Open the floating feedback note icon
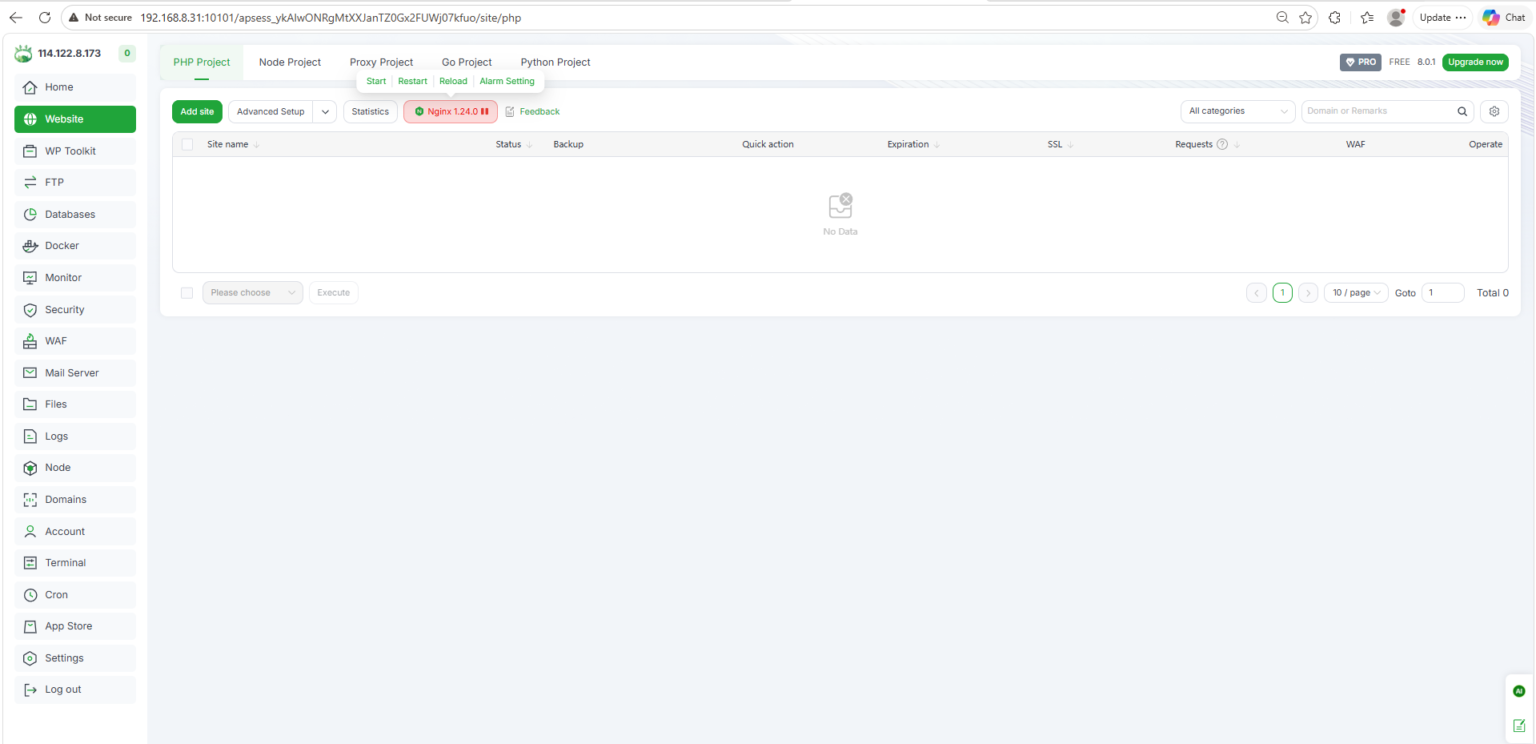1536x744 pixels. coord(1519,725)
